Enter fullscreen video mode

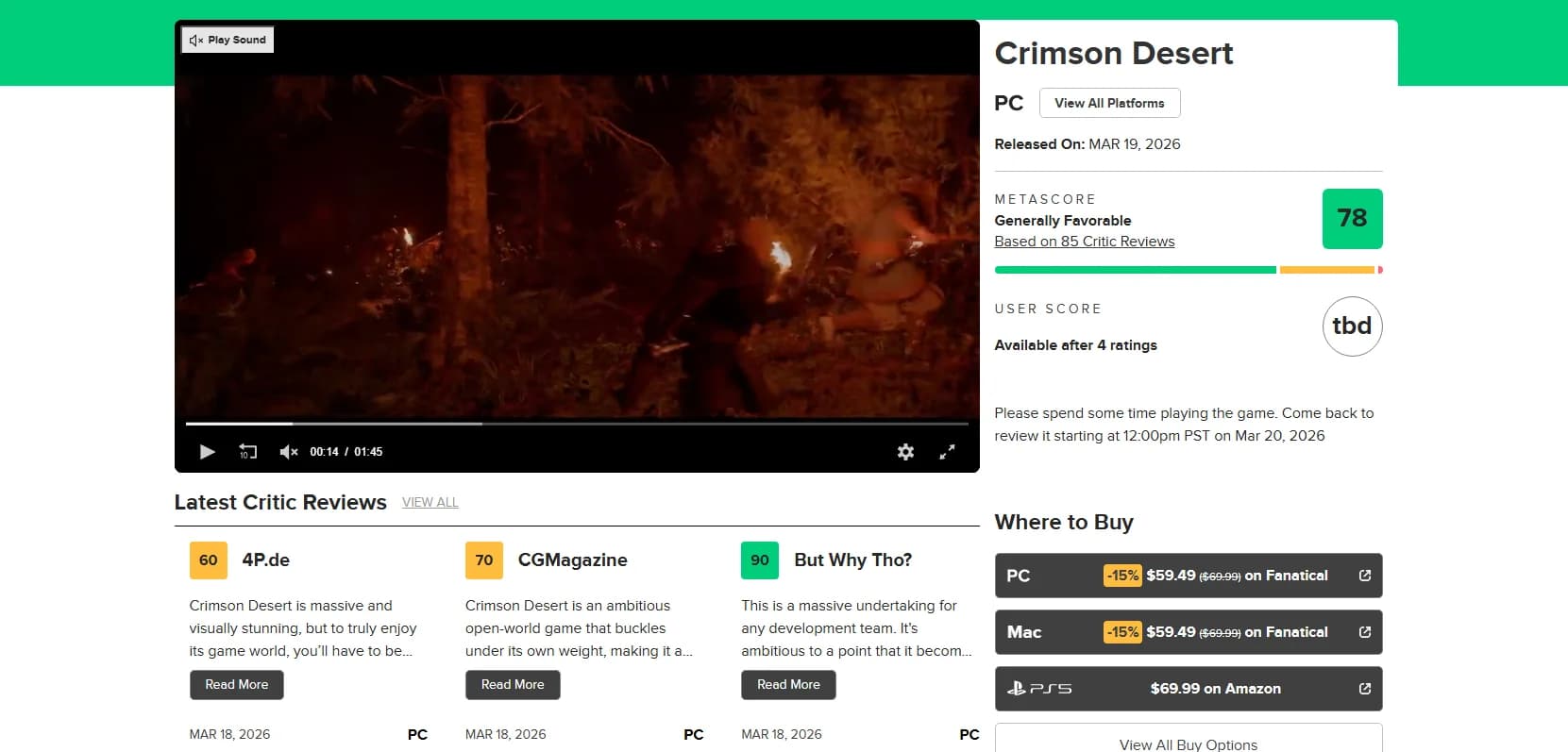click(947, 452)
